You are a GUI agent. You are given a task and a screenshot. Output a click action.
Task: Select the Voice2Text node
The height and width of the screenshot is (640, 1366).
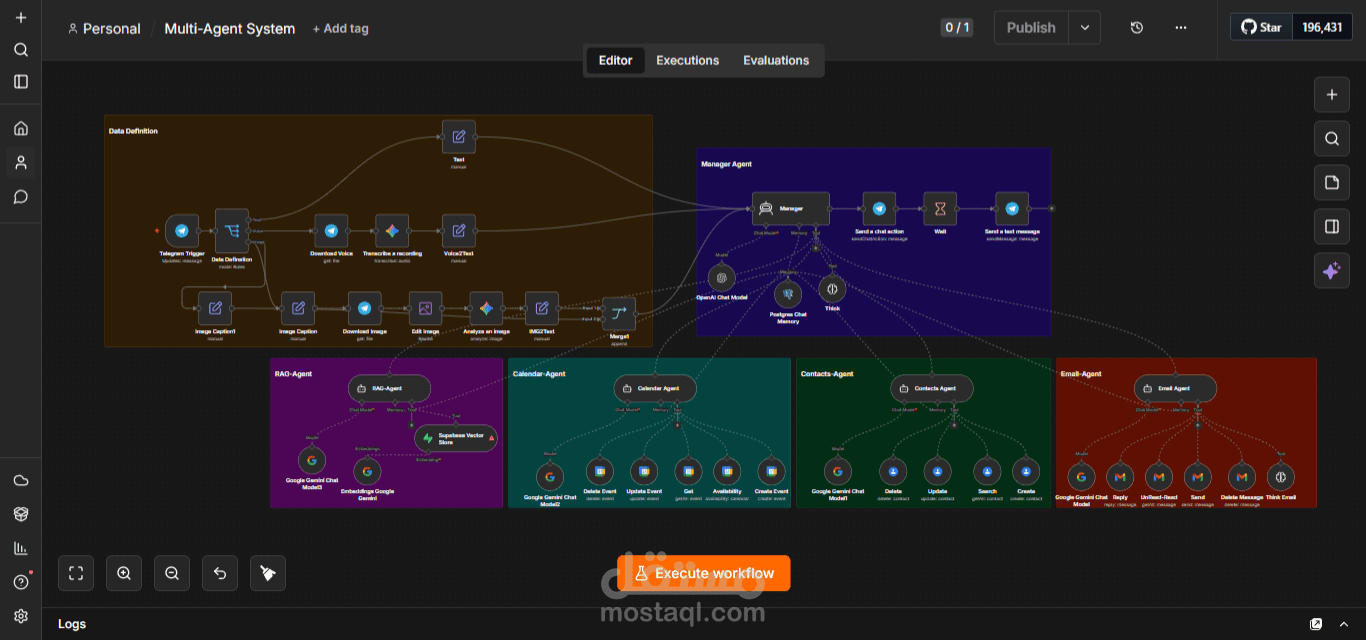tap(459, 230)
